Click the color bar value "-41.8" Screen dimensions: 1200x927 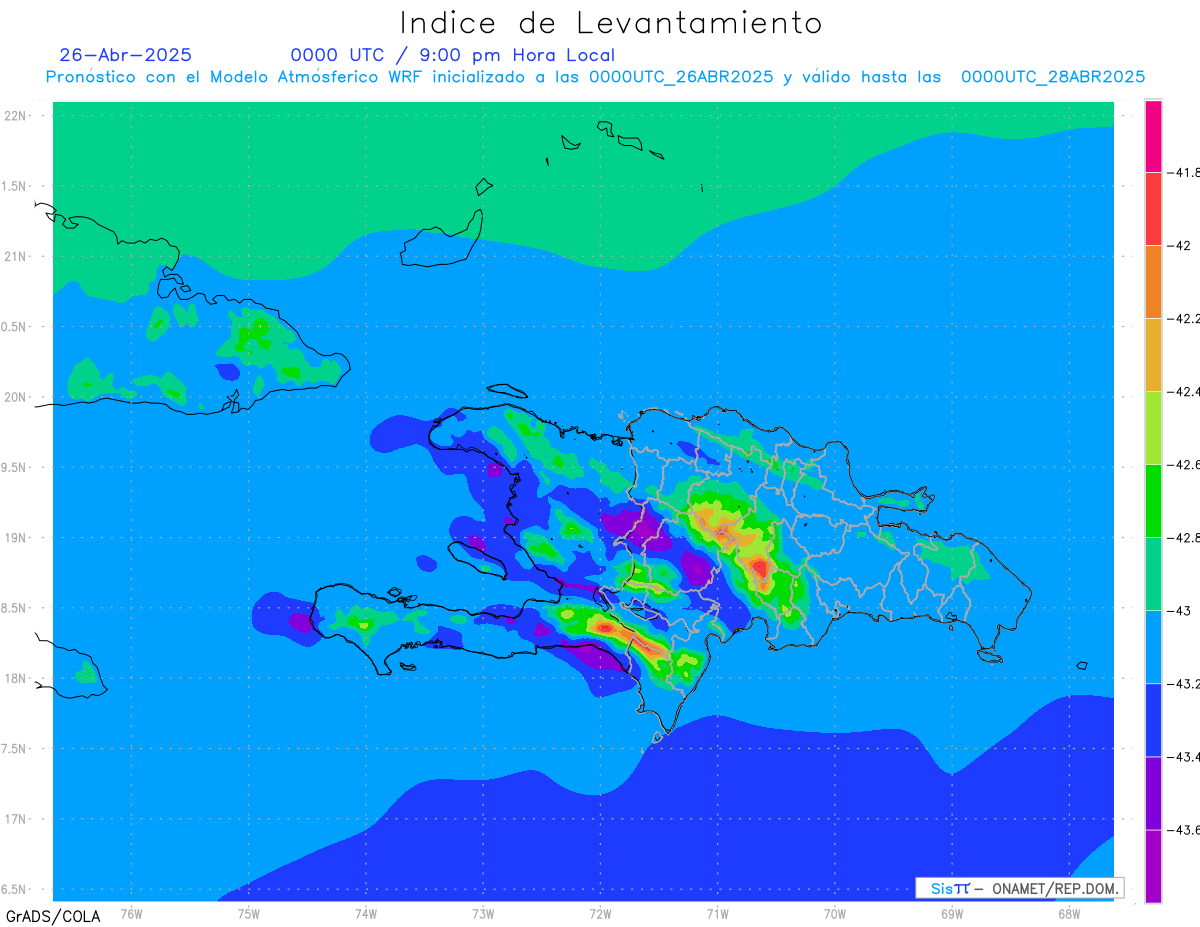[1184, 172]
